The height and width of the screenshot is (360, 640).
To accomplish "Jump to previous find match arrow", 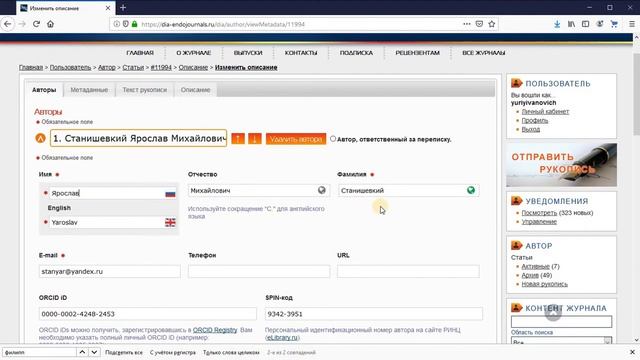I will [x=82, y=352].
